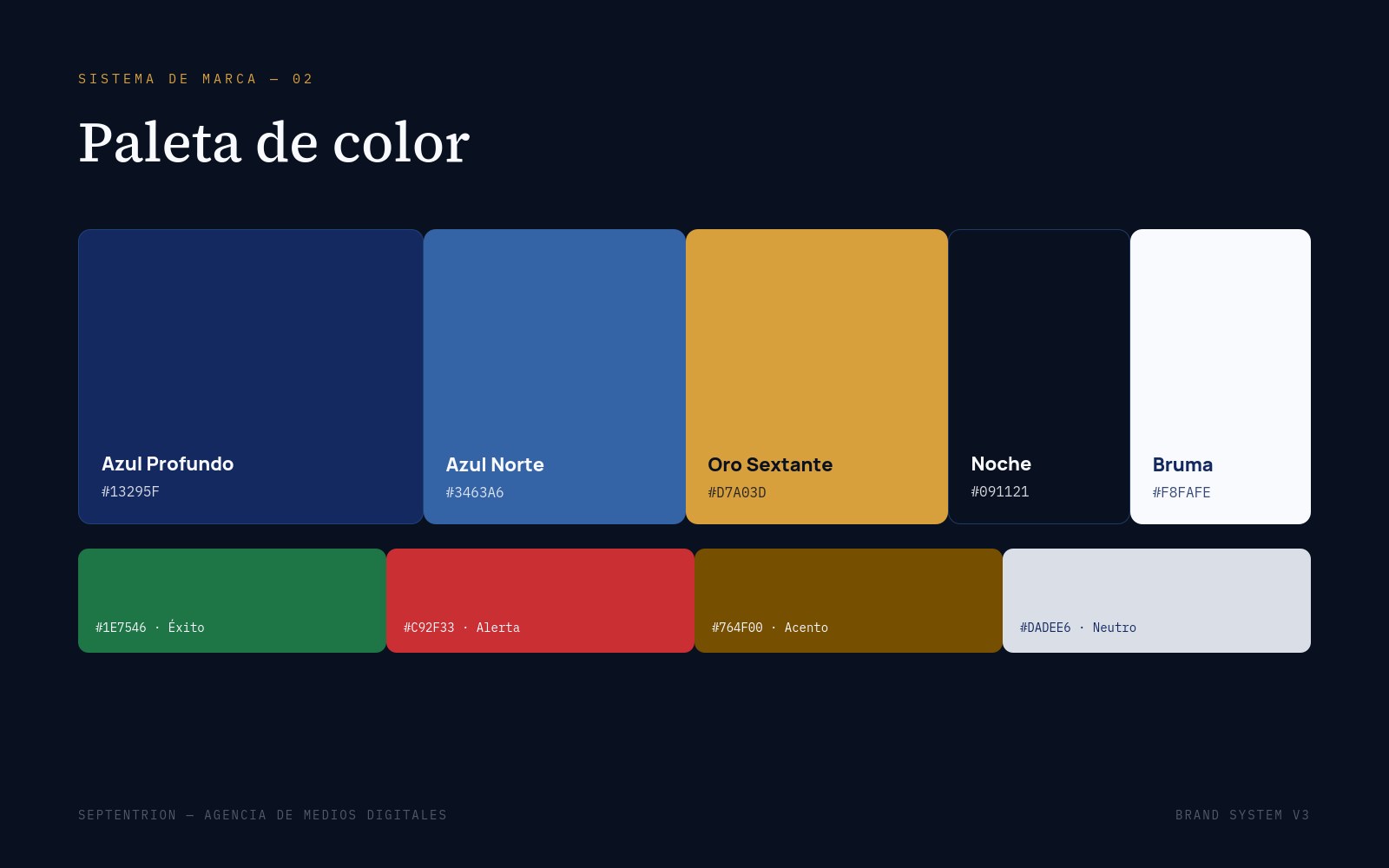1389x868 pixels.
Task: Choose the Noche dark swatch
Action: [1039, 377]
